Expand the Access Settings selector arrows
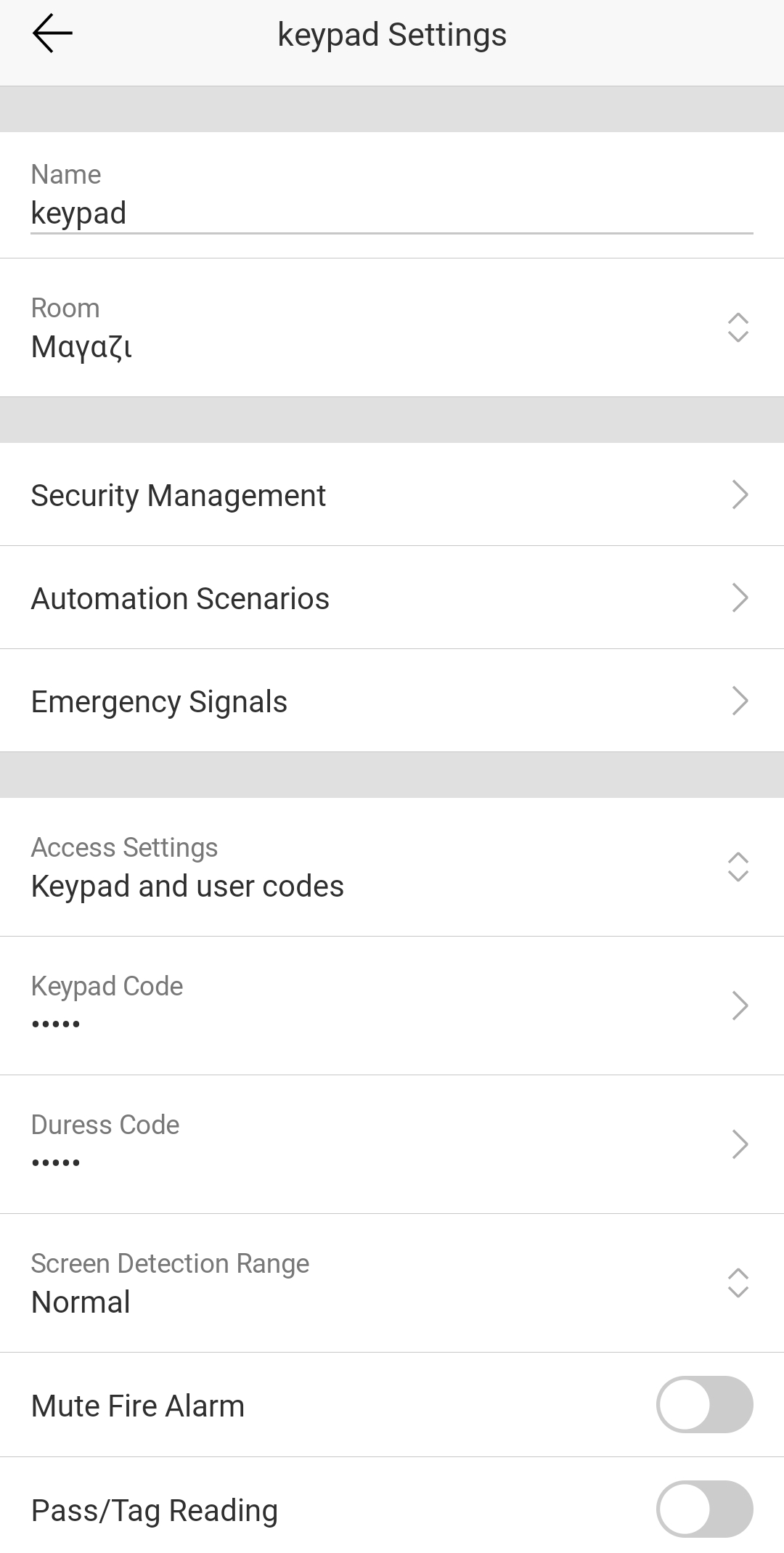Image resolution: width=784 pixels, height=1553 pixels. [738, 867]
